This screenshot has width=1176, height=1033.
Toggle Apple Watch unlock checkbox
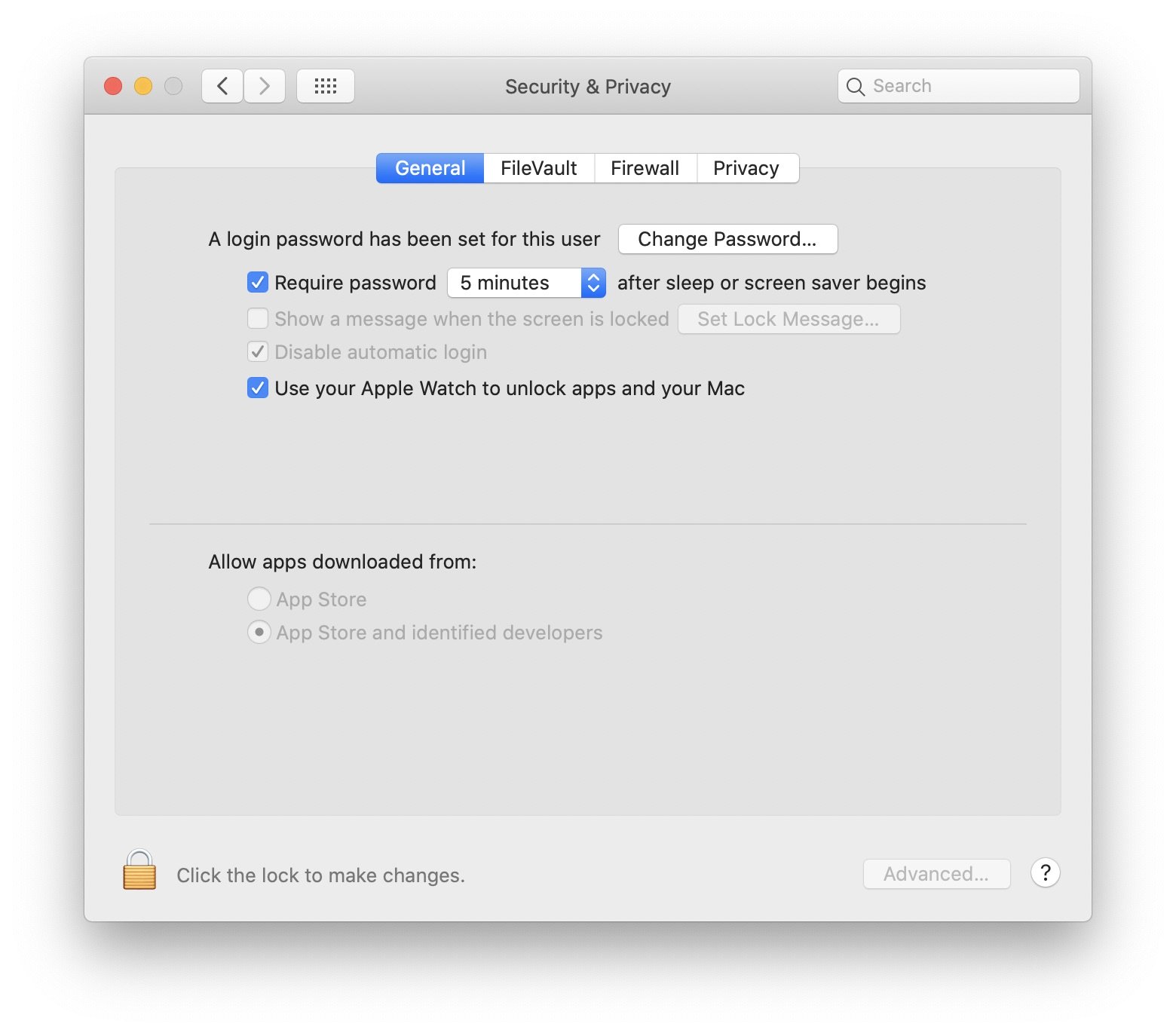coord(258,388)
